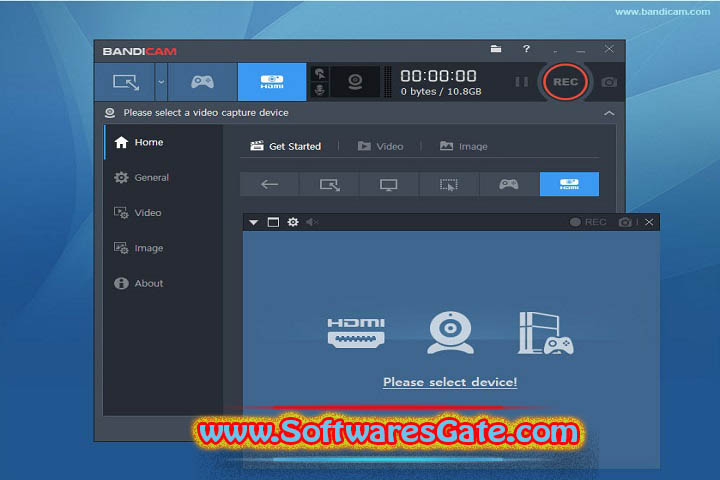This screenshot has width=720, height=480.
Task: Click '0 bytes / 10.8GB' storage text
Action: click(x=441, y=91)
